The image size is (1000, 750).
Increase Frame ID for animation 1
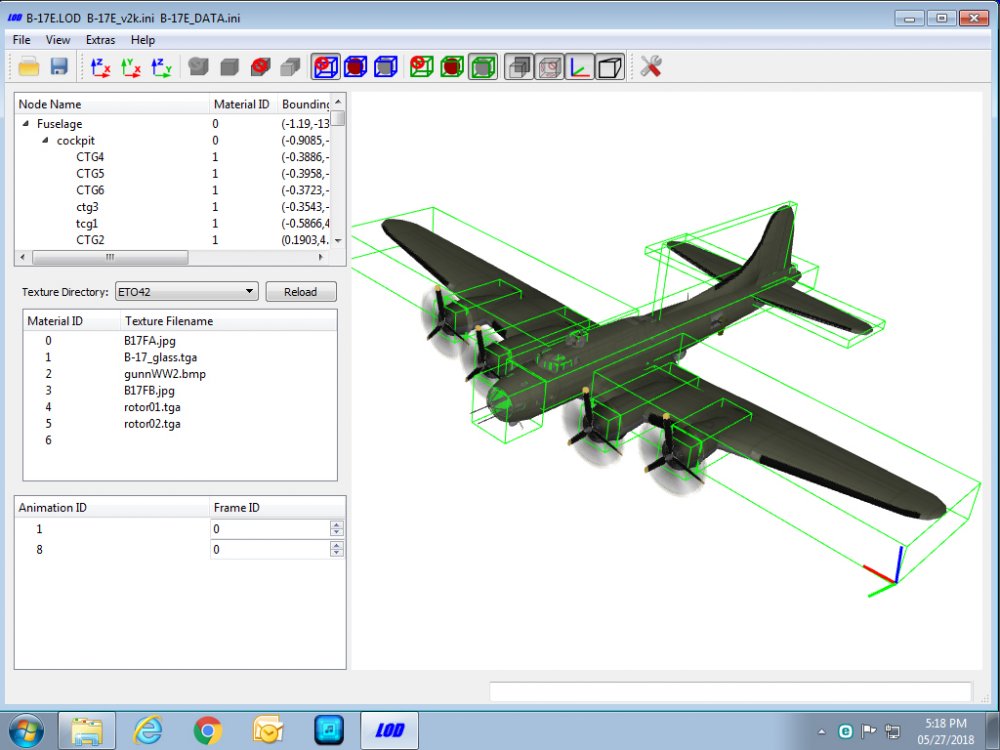click(337, 525)
